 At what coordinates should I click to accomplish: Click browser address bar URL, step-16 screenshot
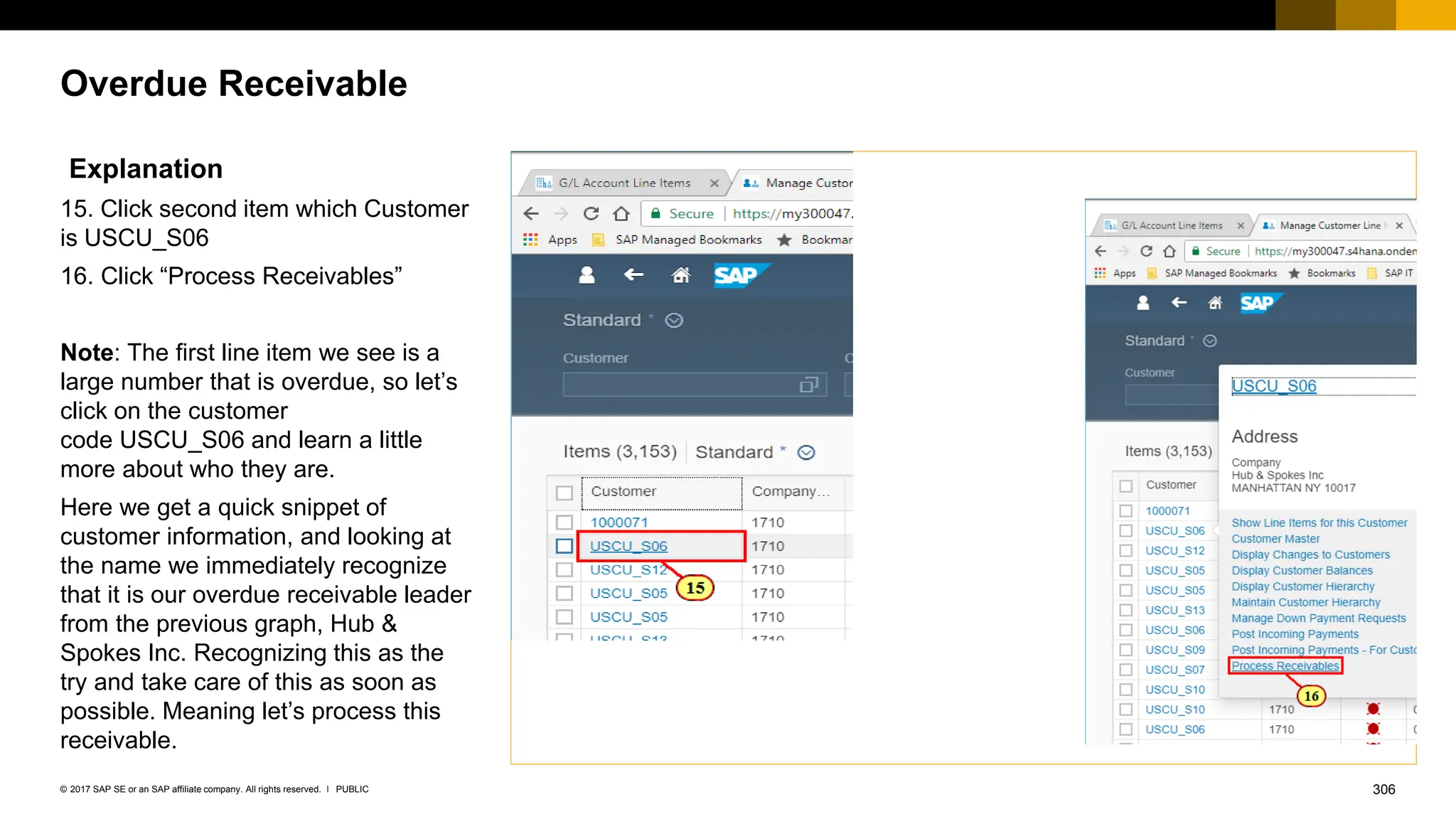[1335, 251]
